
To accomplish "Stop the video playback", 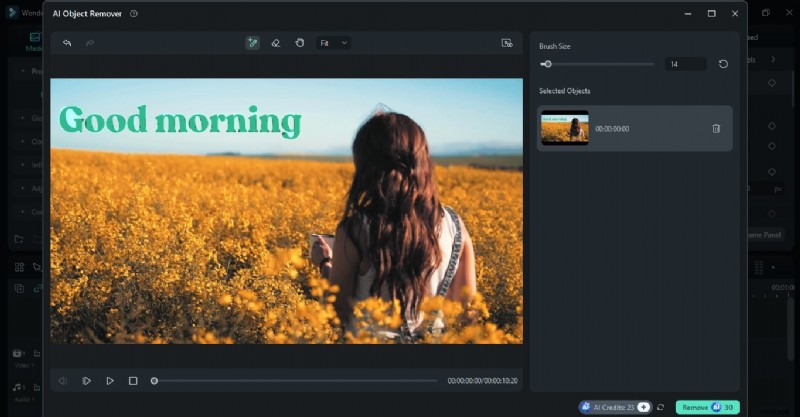I will coord(133,381).
